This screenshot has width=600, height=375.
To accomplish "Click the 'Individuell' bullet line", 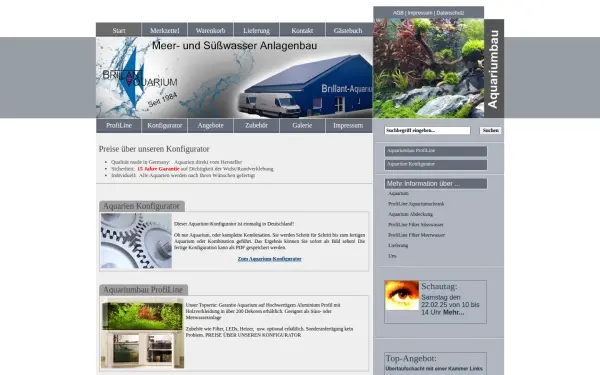I will [x=183, y=175].
